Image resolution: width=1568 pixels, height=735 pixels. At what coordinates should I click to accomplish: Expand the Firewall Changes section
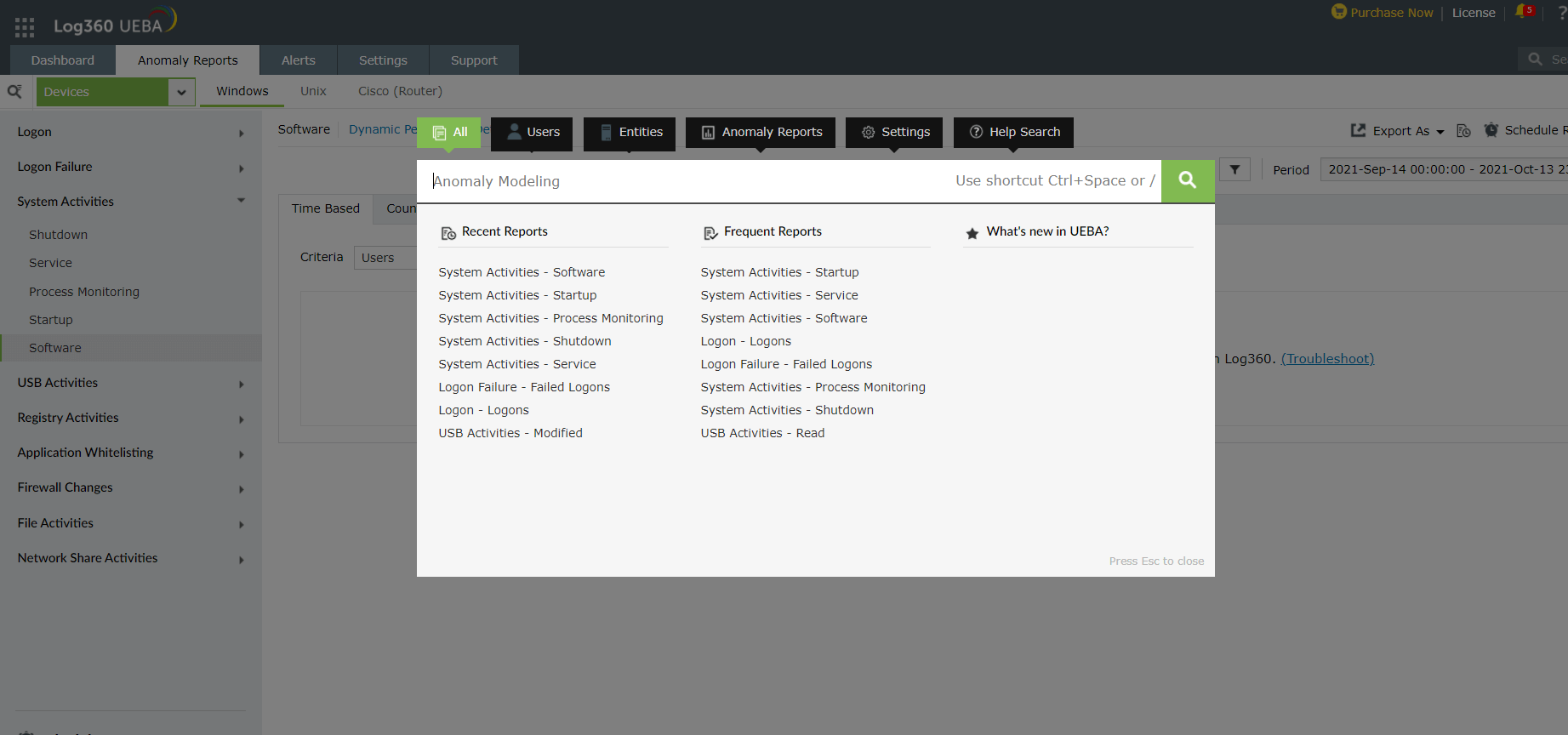coord(242,489)
